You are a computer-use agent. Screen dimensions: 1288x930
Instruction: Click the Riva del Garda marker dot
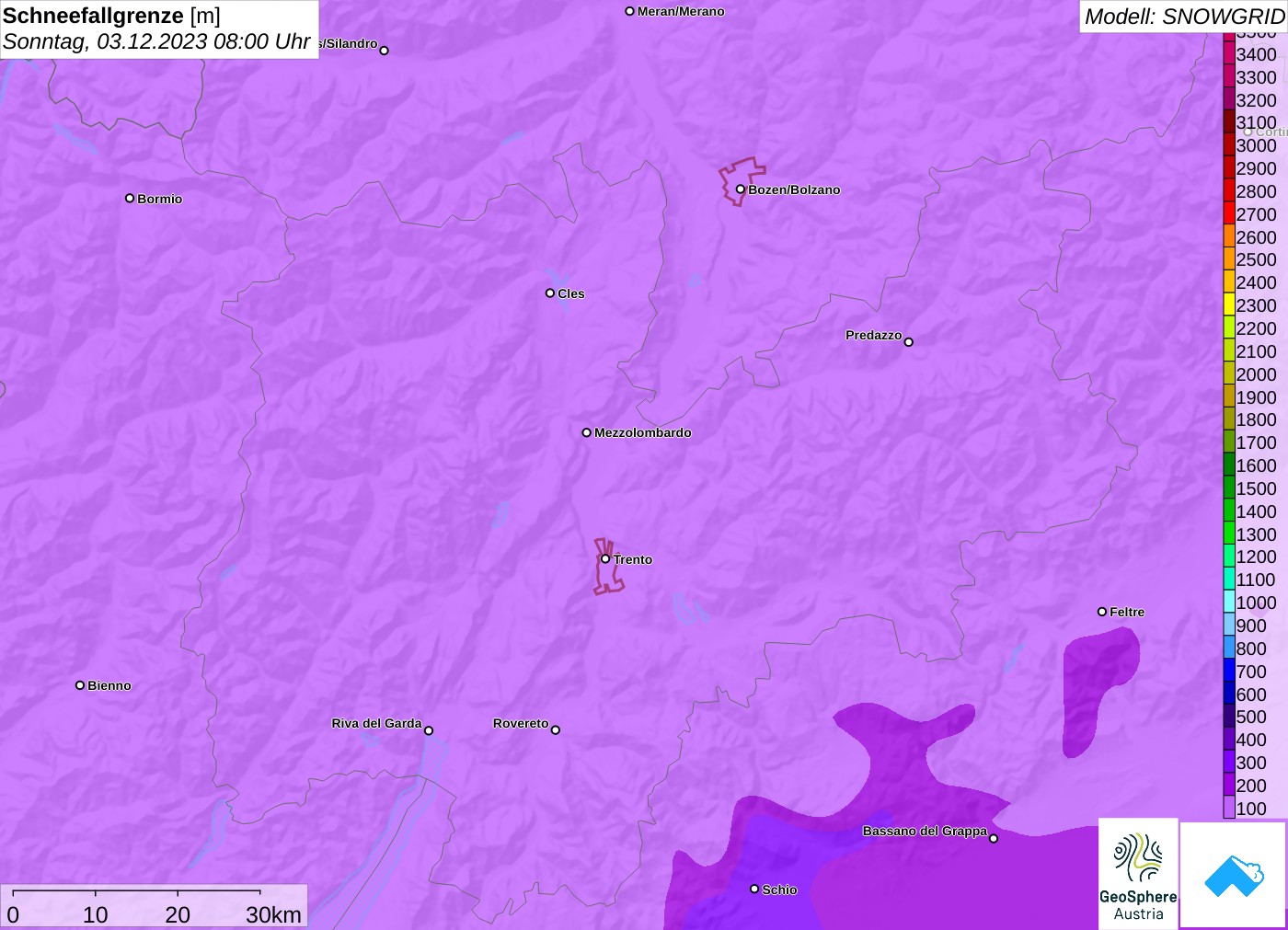429,730
